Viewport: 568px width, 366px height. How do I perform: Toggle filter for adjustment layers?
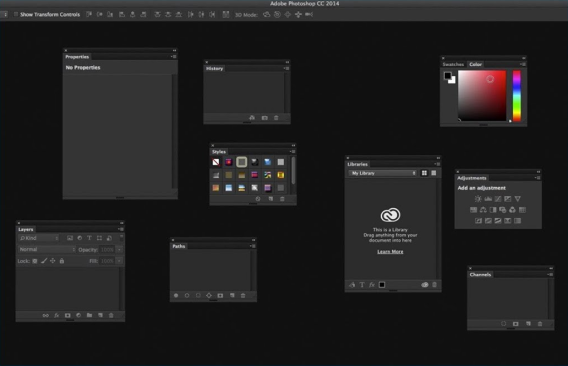click(x=80, y=238)
